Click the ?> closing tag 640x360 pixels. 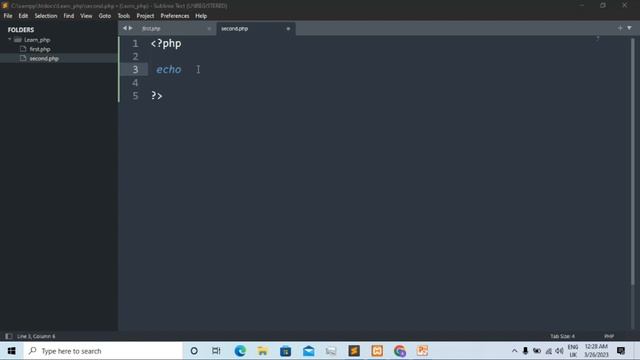click(157, 96)
